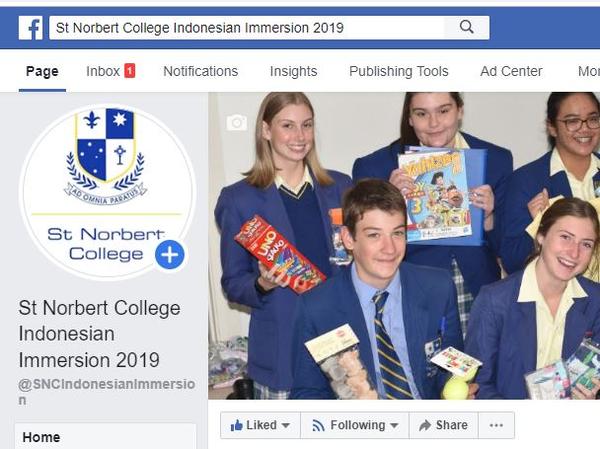
Task: Click the Share arrow icon
Action: point(425,425)
